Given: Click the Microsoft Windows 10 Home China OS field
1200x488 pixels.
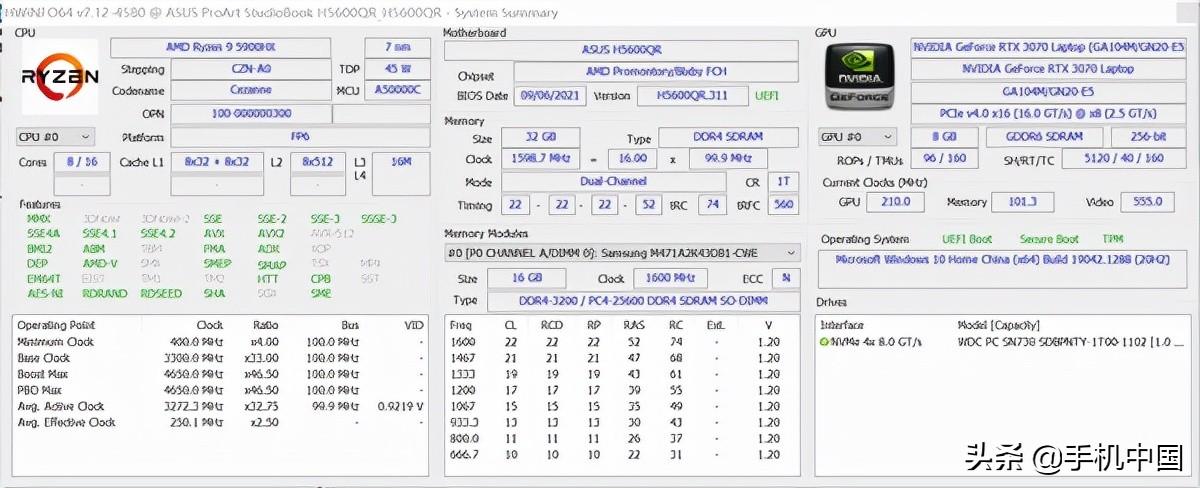Looking at the screenshot, I should pos(1003,270).
